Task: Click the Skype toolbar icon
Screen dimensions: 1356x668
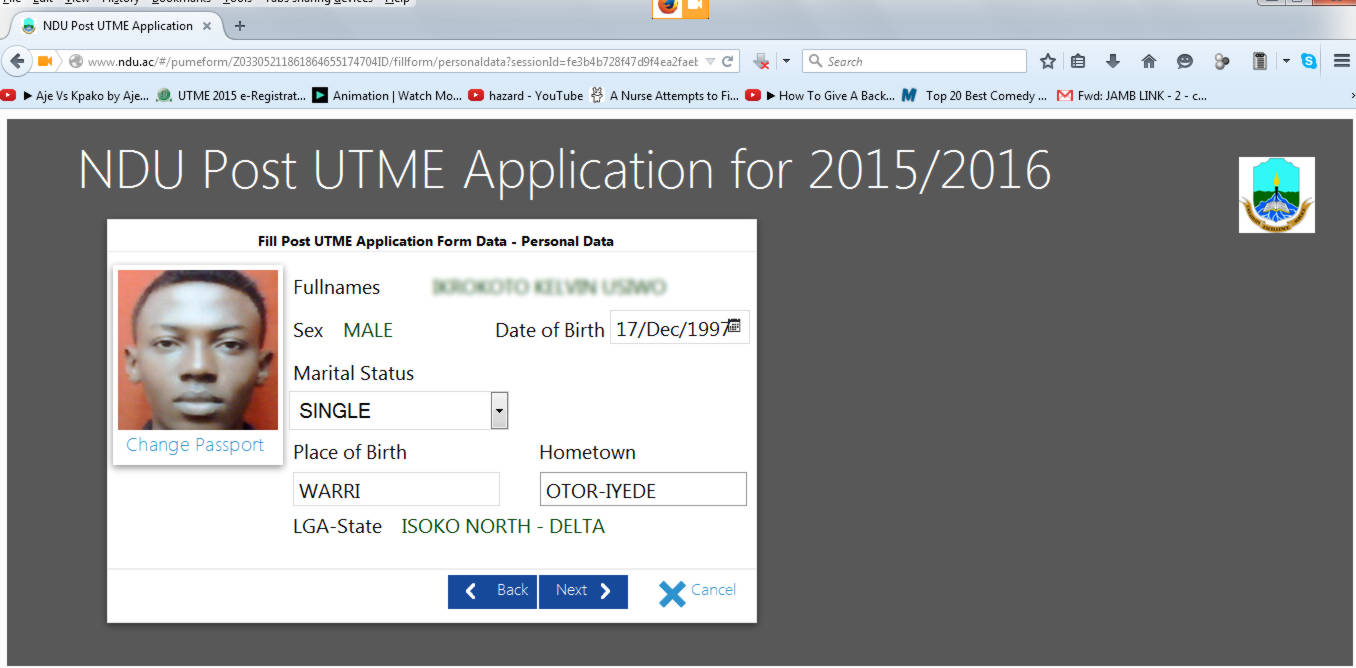Action: point(1309,61)
